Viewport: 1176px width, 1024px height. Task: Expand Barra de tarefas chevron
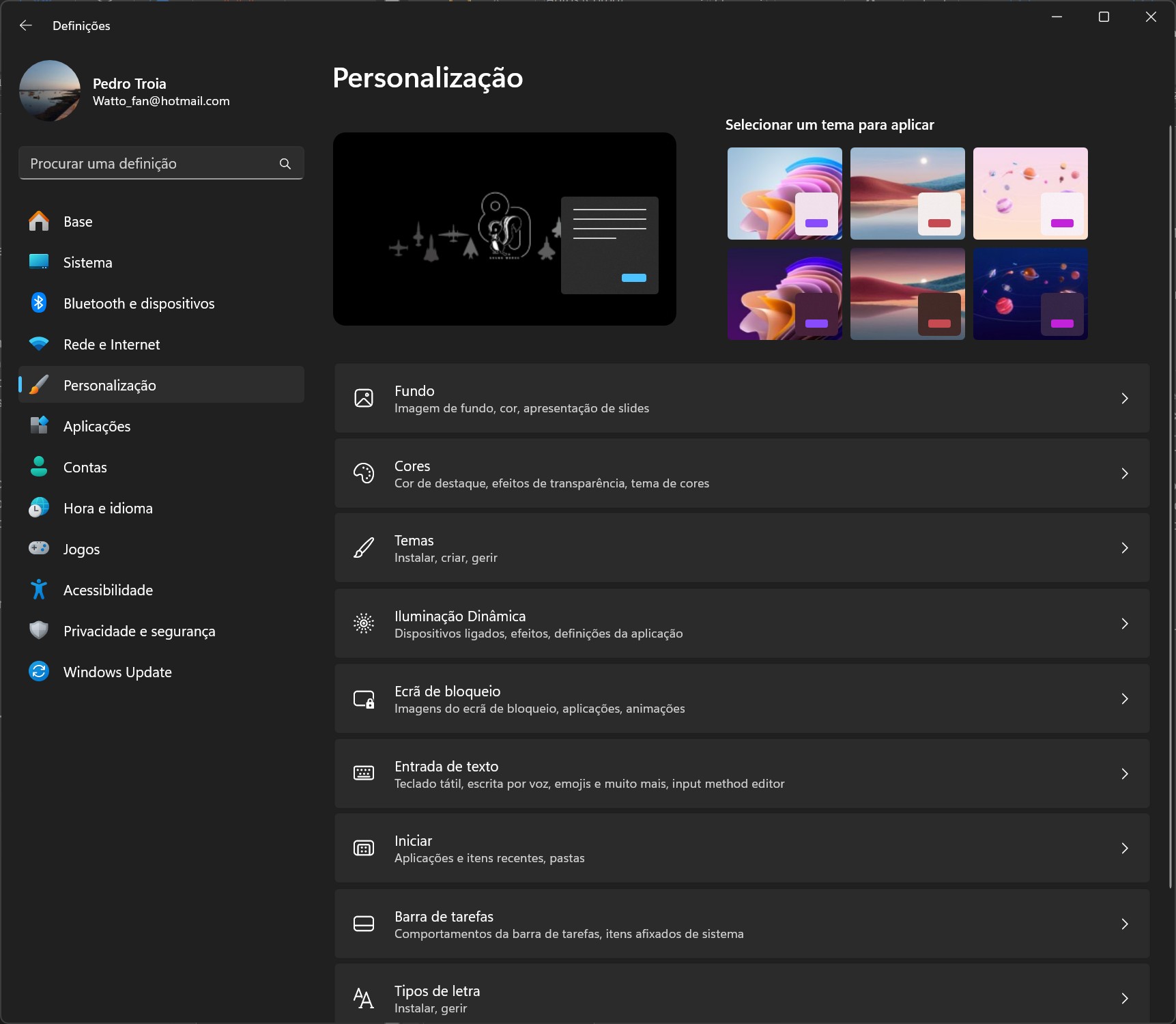click(x=1124, y=924)
